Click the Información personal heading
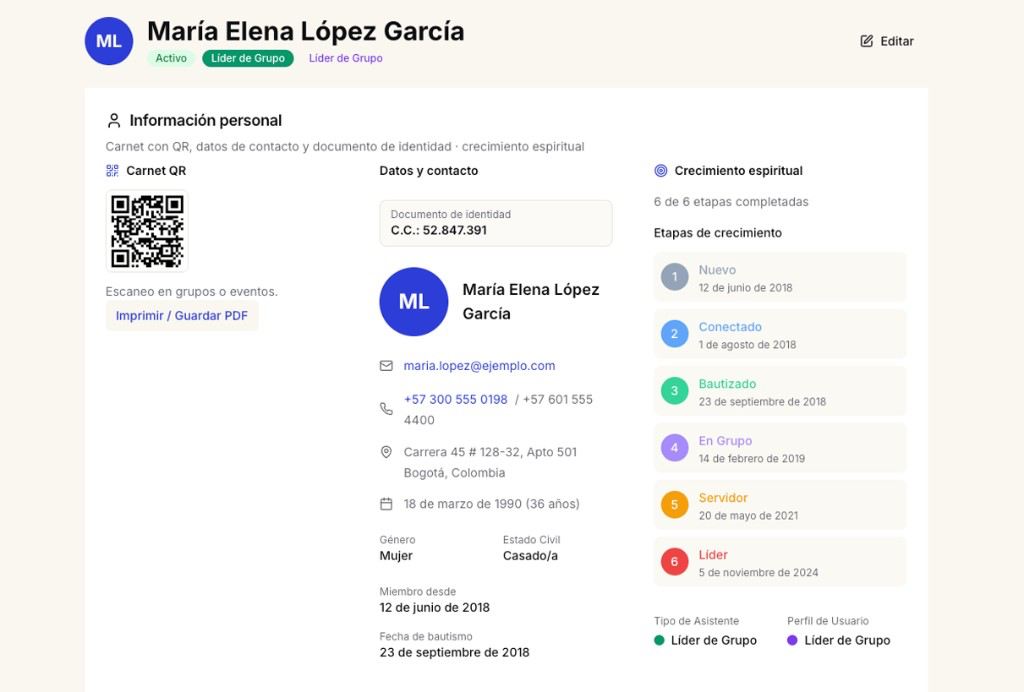This screenshot has height=692, width=1024. pyautogui.click(x=206, y=120)
